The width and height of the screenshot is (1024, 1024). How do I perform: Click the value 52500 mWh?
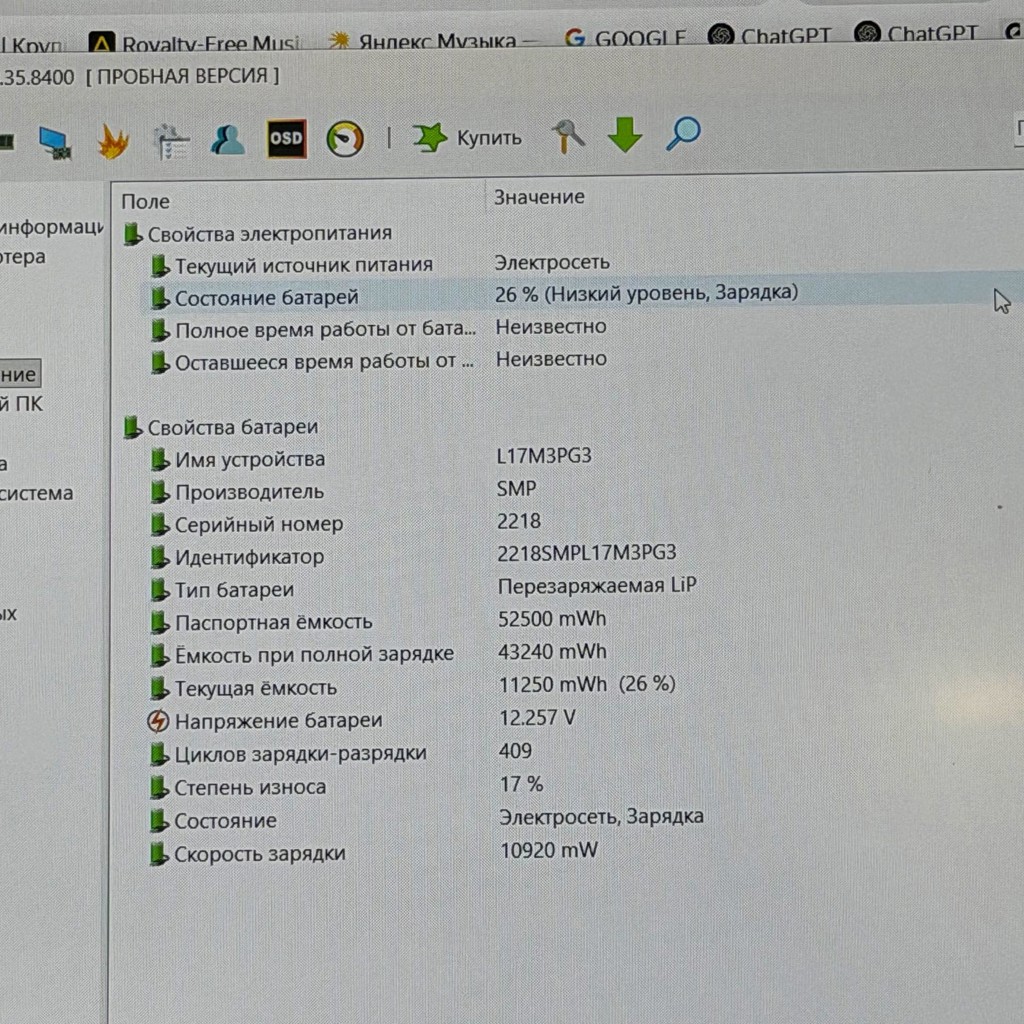(552, 618)
